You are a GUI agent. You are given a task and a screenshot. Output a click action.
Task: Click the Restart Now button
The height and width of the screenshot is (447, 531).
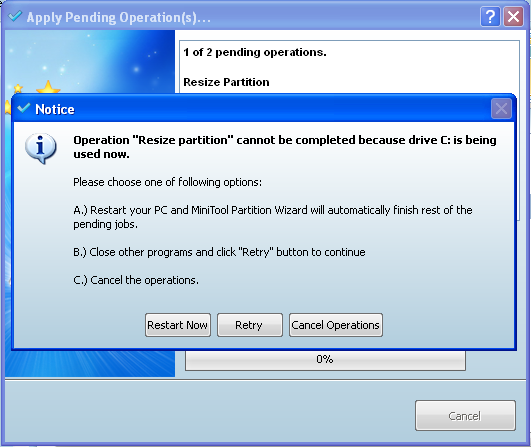(x=178, y=325)
